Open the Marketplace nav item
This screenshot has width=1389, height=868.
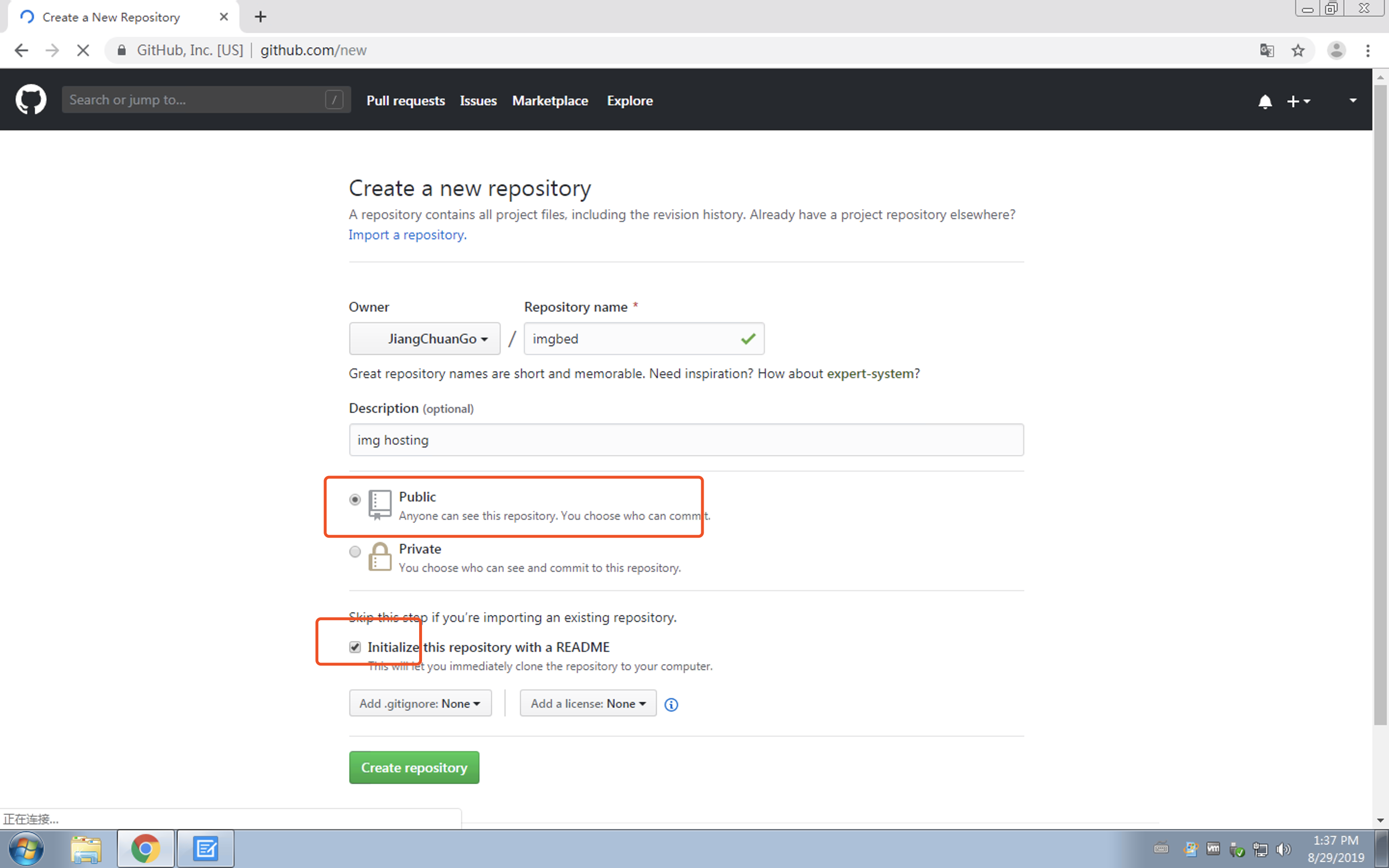549,100
